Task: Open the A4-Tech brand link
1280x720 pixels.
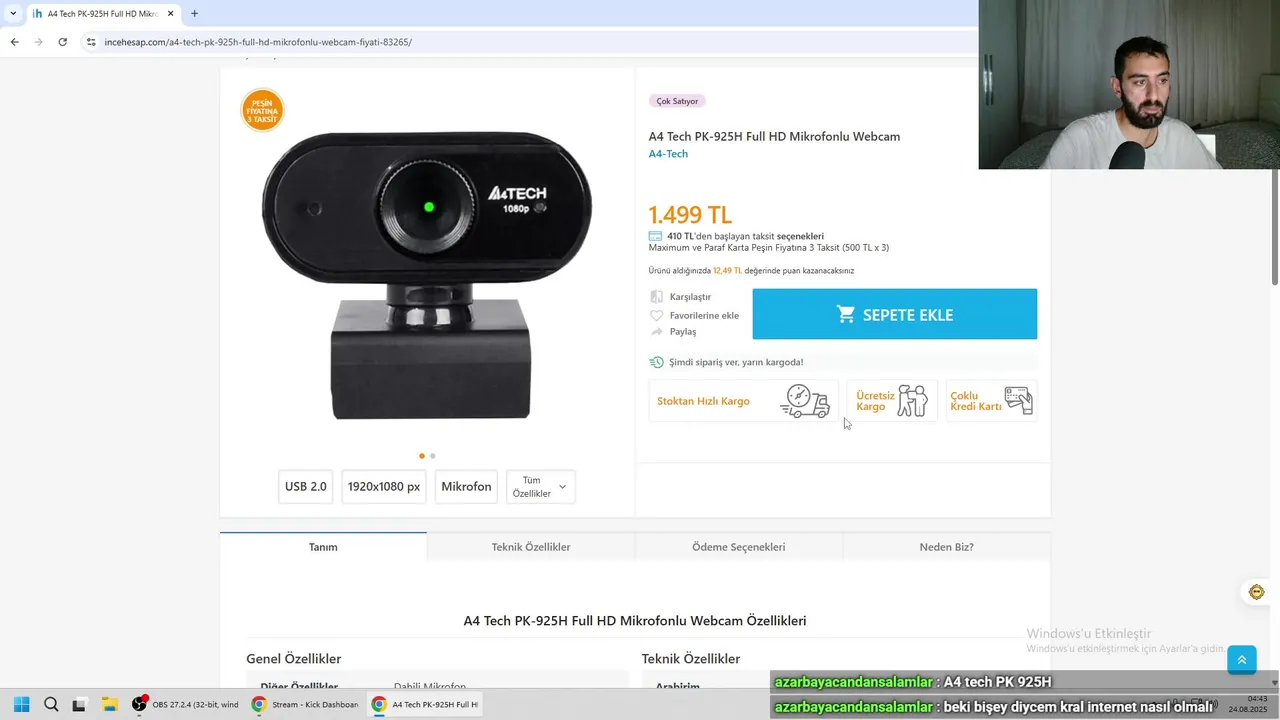Action: [x=668, y=154]
